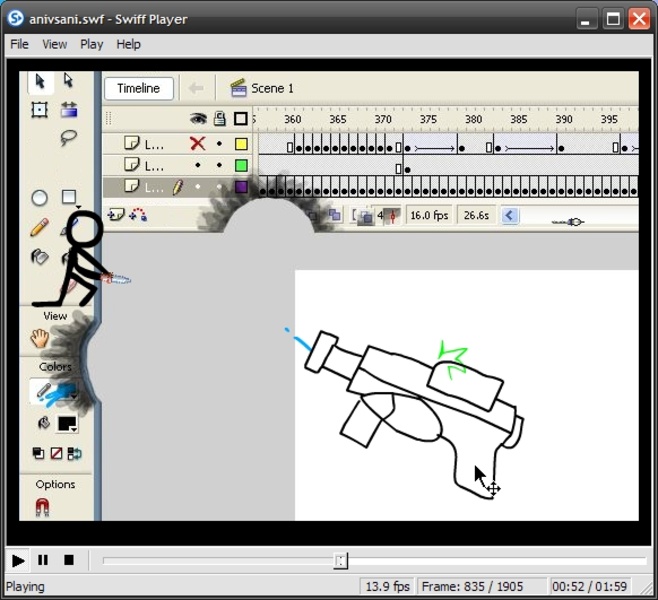Click the Timeline button
The height and width of the screenshot is (600, 658).
[x=138, y=88]
